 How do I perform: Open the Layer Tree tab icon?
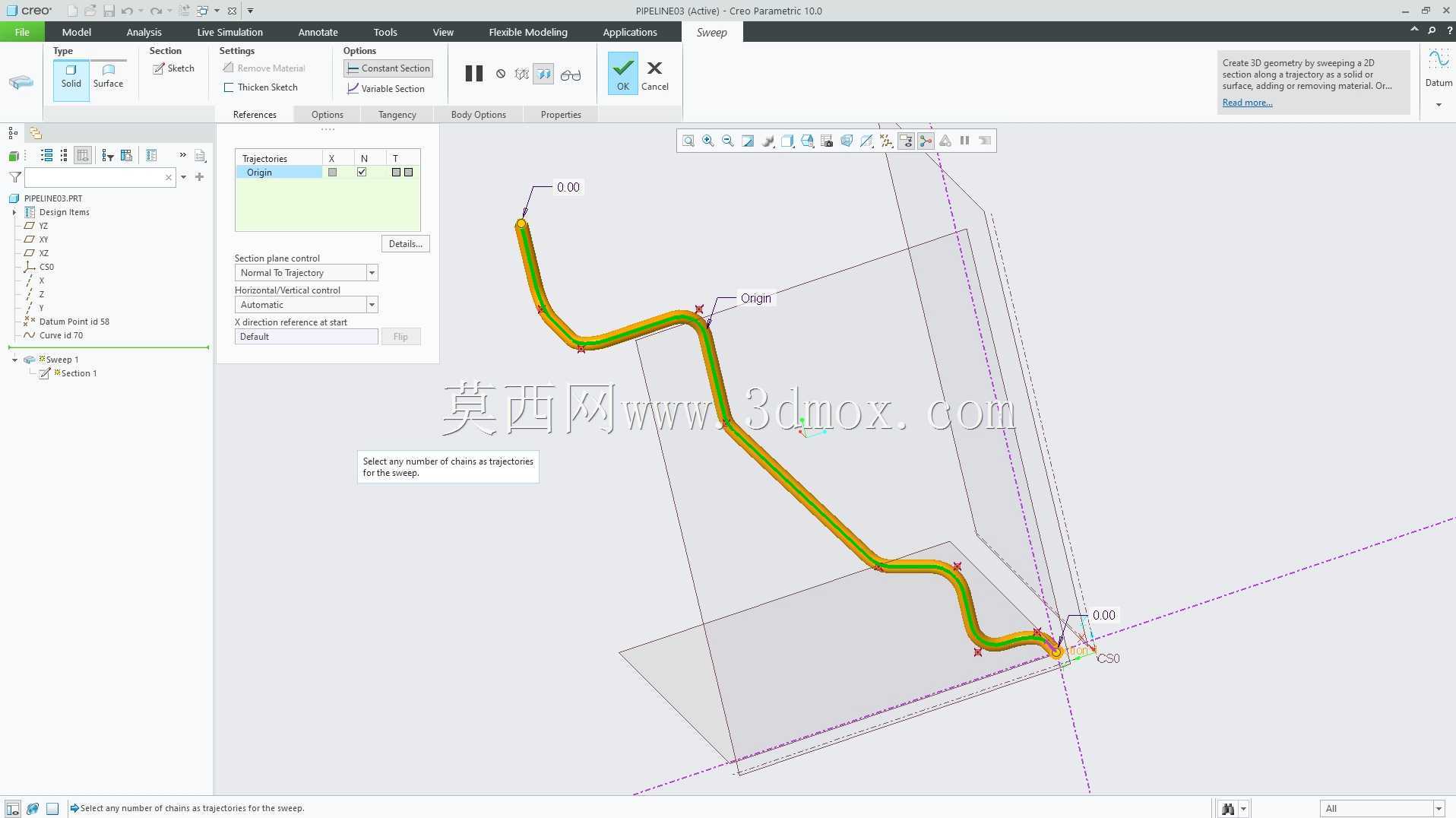pos(35,133)
